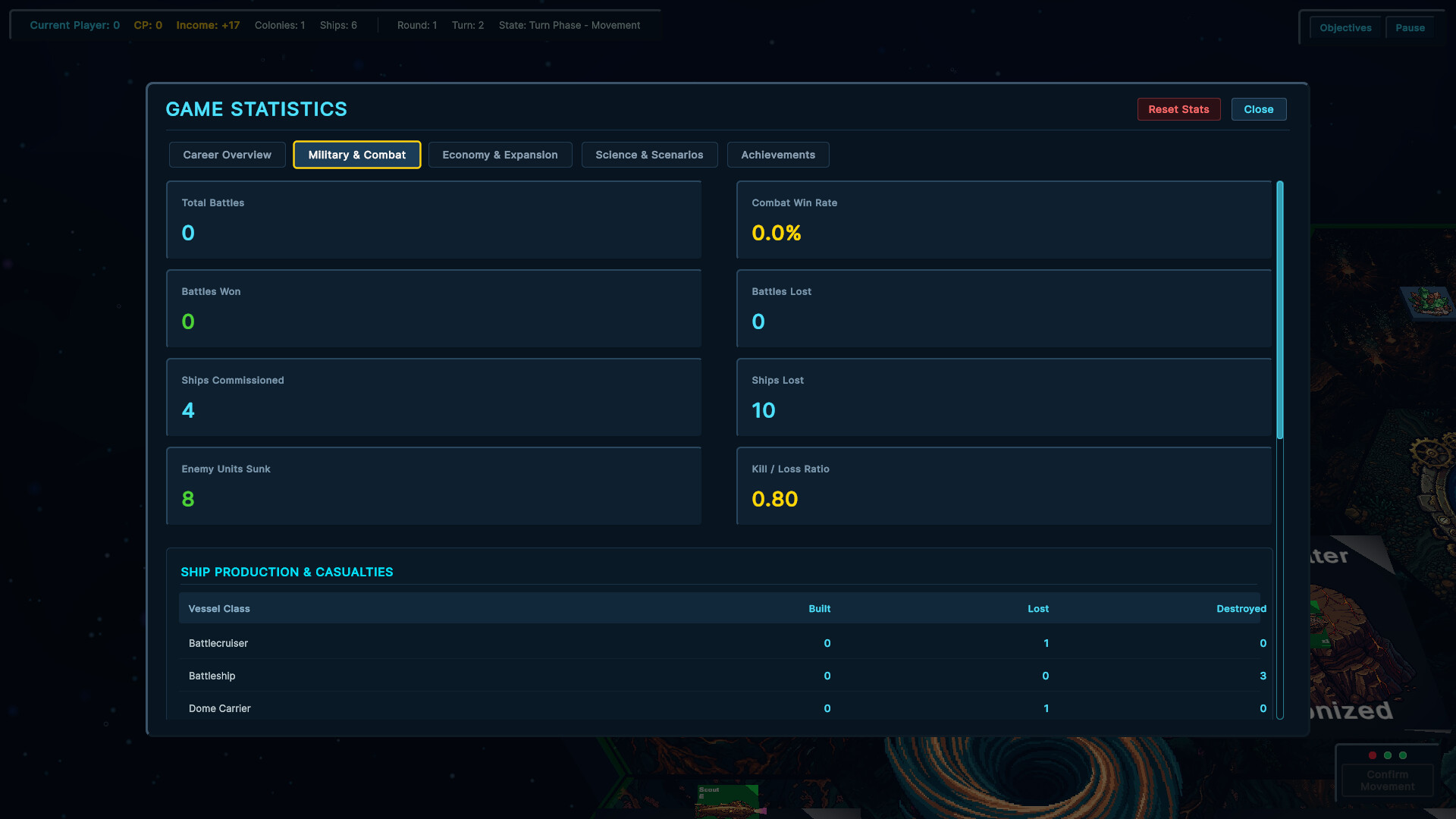Click the Dome Carrier Lost value 1

(x=1046, y=708)
